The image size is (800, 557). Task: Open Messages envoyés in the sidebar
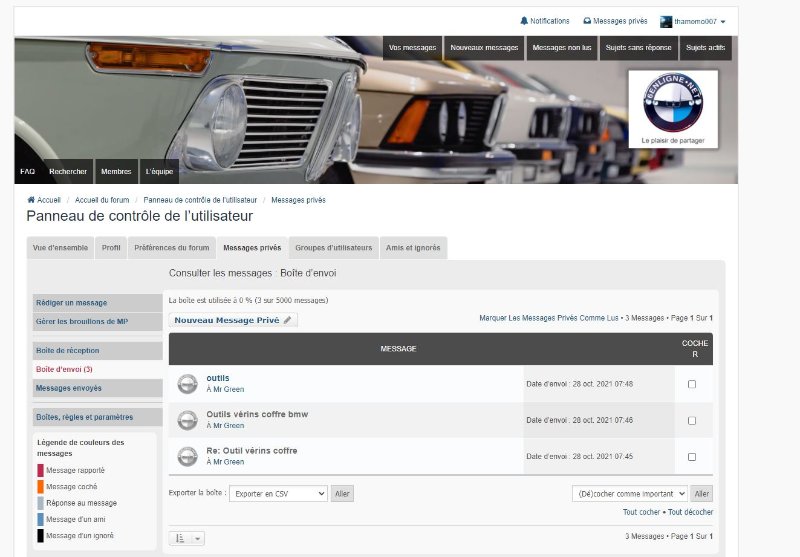coord(97,388)
